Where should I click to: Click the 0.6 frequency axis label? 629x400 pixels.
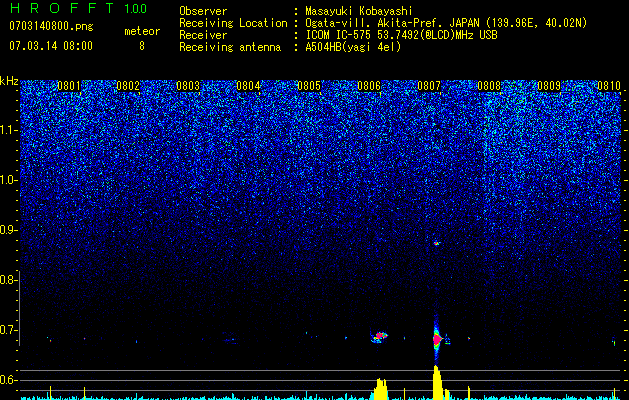(x=8, y=380)
